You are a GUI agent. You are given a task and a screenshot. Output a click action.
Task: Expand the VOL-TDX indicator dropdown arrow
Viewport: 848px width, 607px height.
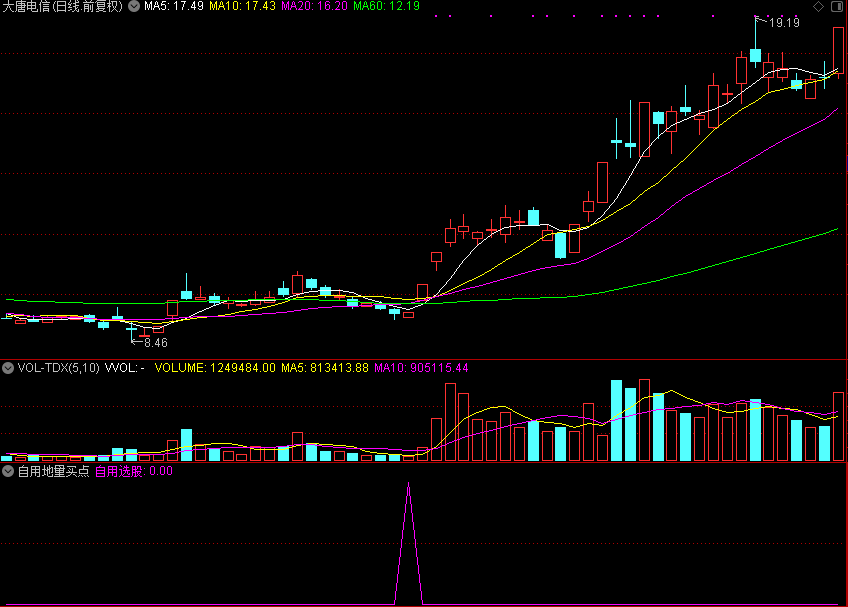(8, 368)
